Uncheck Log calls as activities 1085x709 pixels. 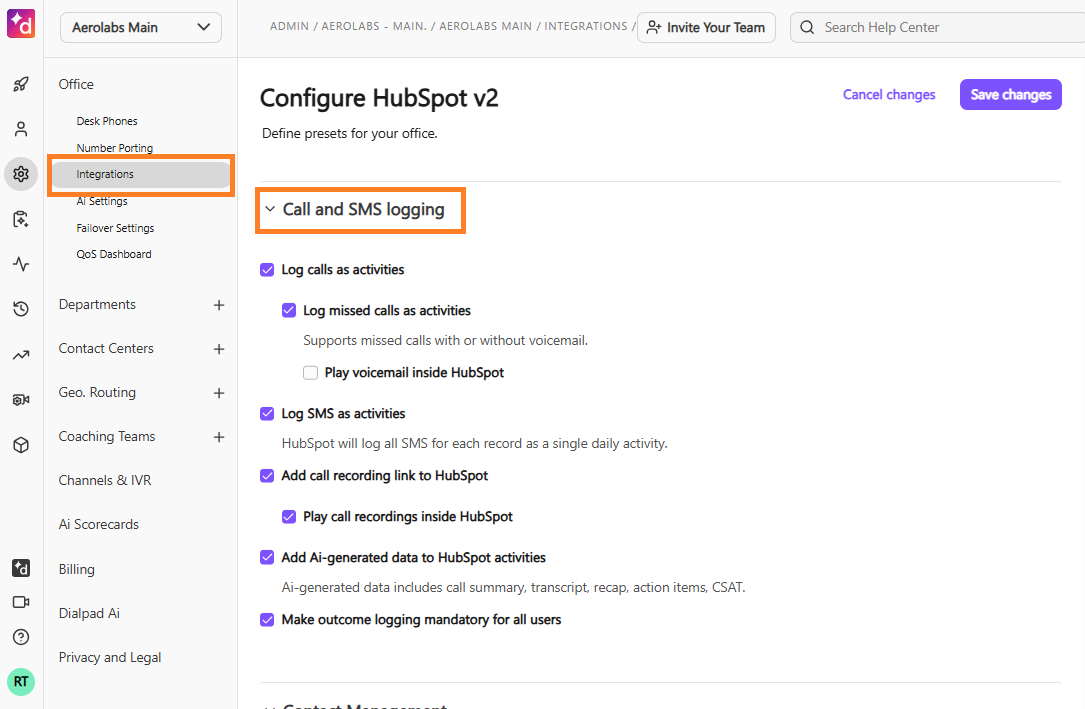[267, 270]
